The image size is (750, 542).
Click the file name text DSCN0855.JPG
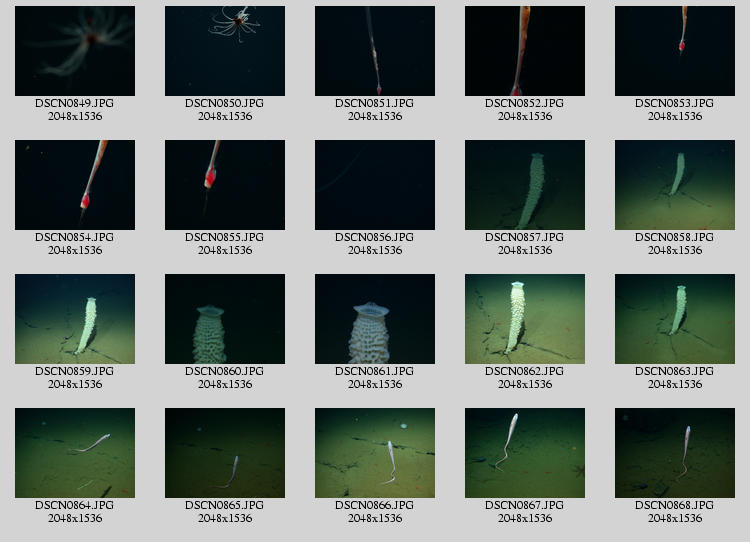click(x=225, y=237)
